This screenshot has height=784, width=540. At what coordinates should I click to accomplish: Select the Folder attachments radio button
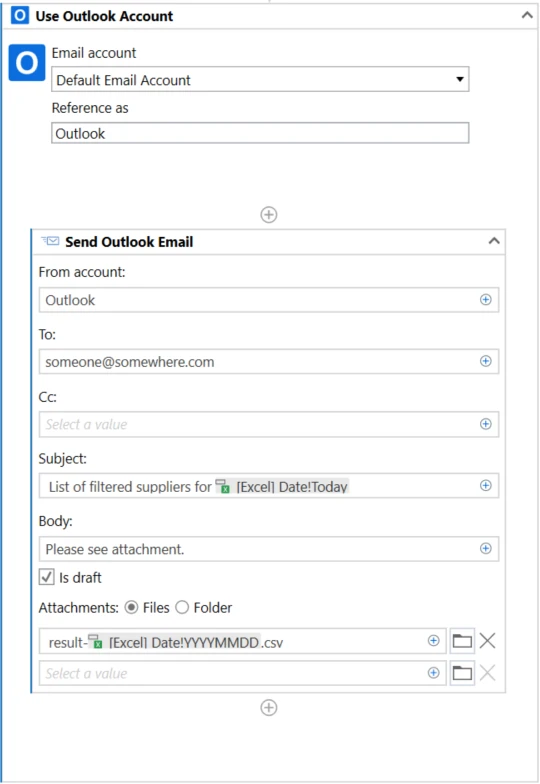coord(182,608)
